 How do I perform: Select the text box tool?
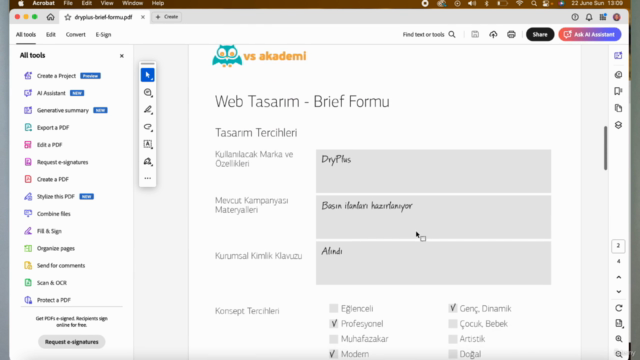148,144
